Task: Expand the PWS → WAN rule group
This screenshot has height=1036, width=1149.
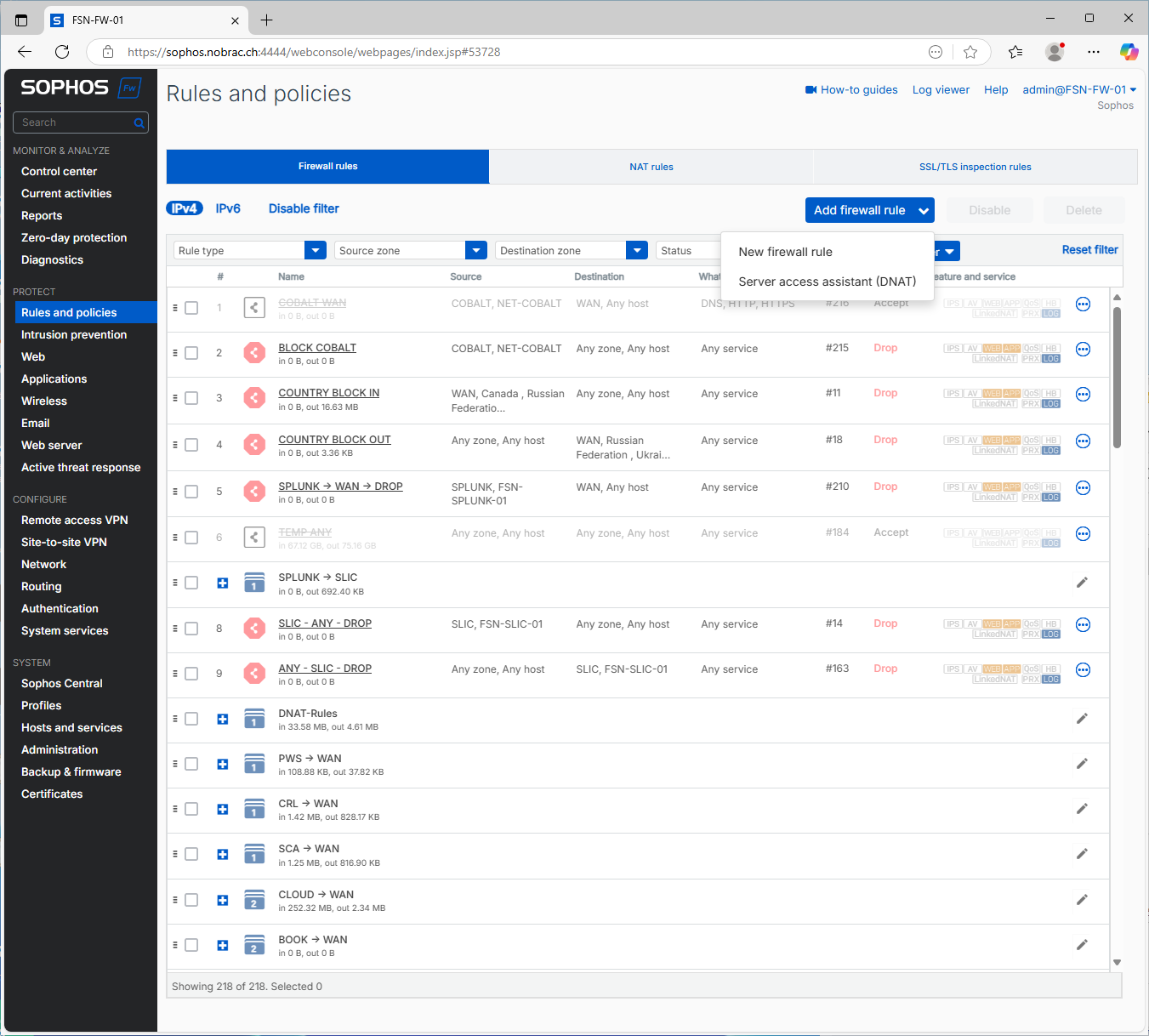Action: tap(223, 764)
